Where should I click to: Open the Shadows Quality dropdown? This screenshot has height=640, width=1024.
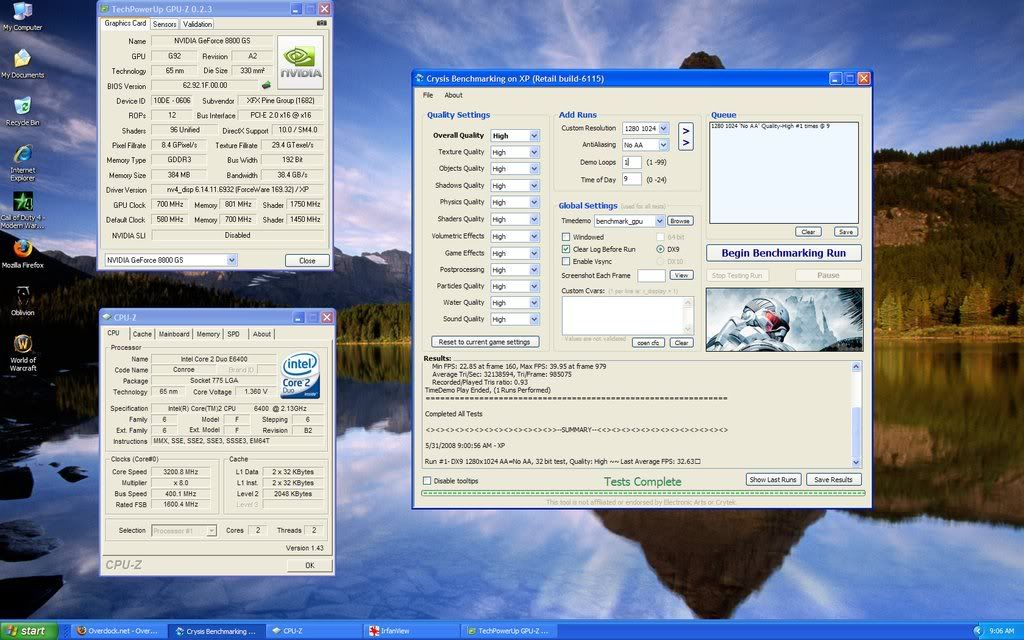click(x=534, y=185)
